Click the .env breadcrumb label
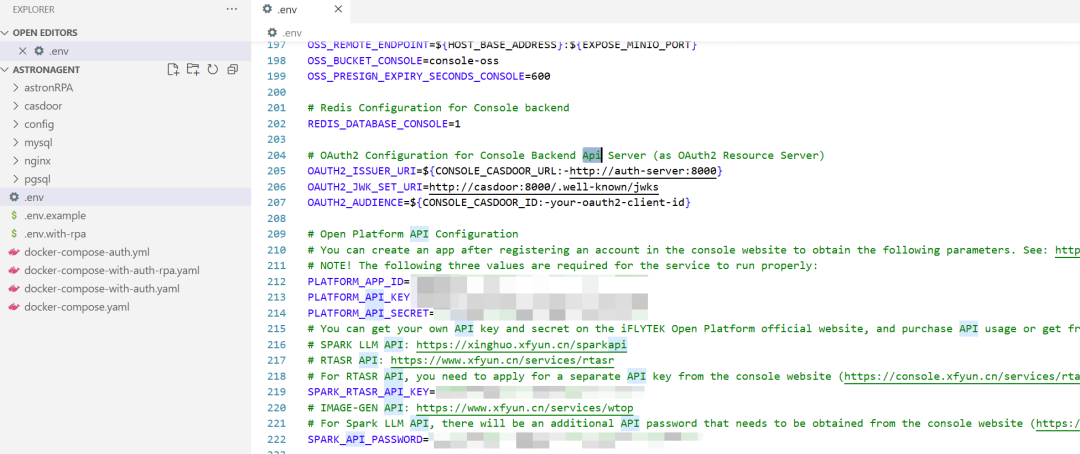Screen dimensions: 1080x454 tap(293, 32)
